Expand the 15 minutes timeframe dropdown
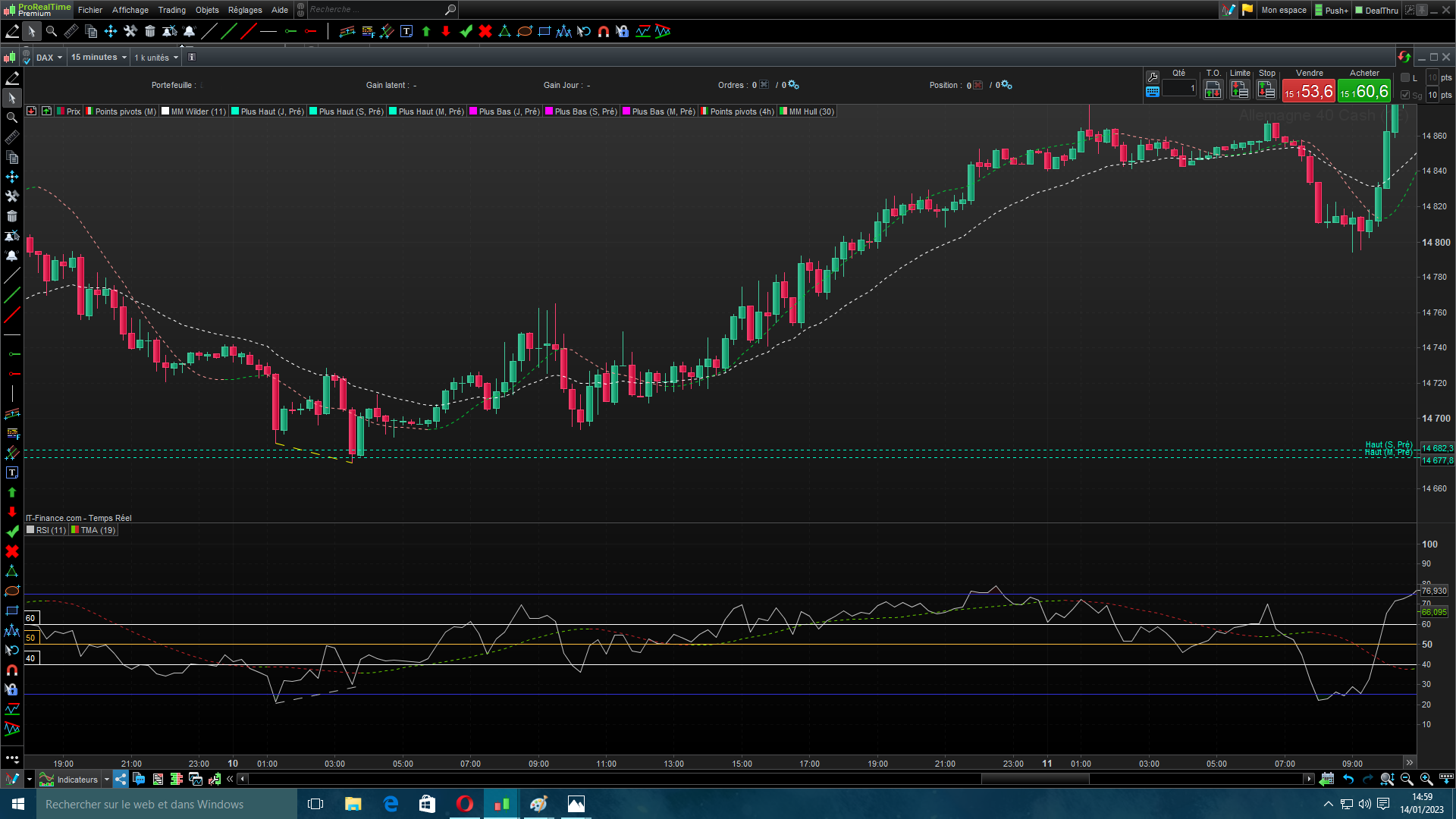The height and width of the screenshot is (819, 1456). (x=99, y=58)
